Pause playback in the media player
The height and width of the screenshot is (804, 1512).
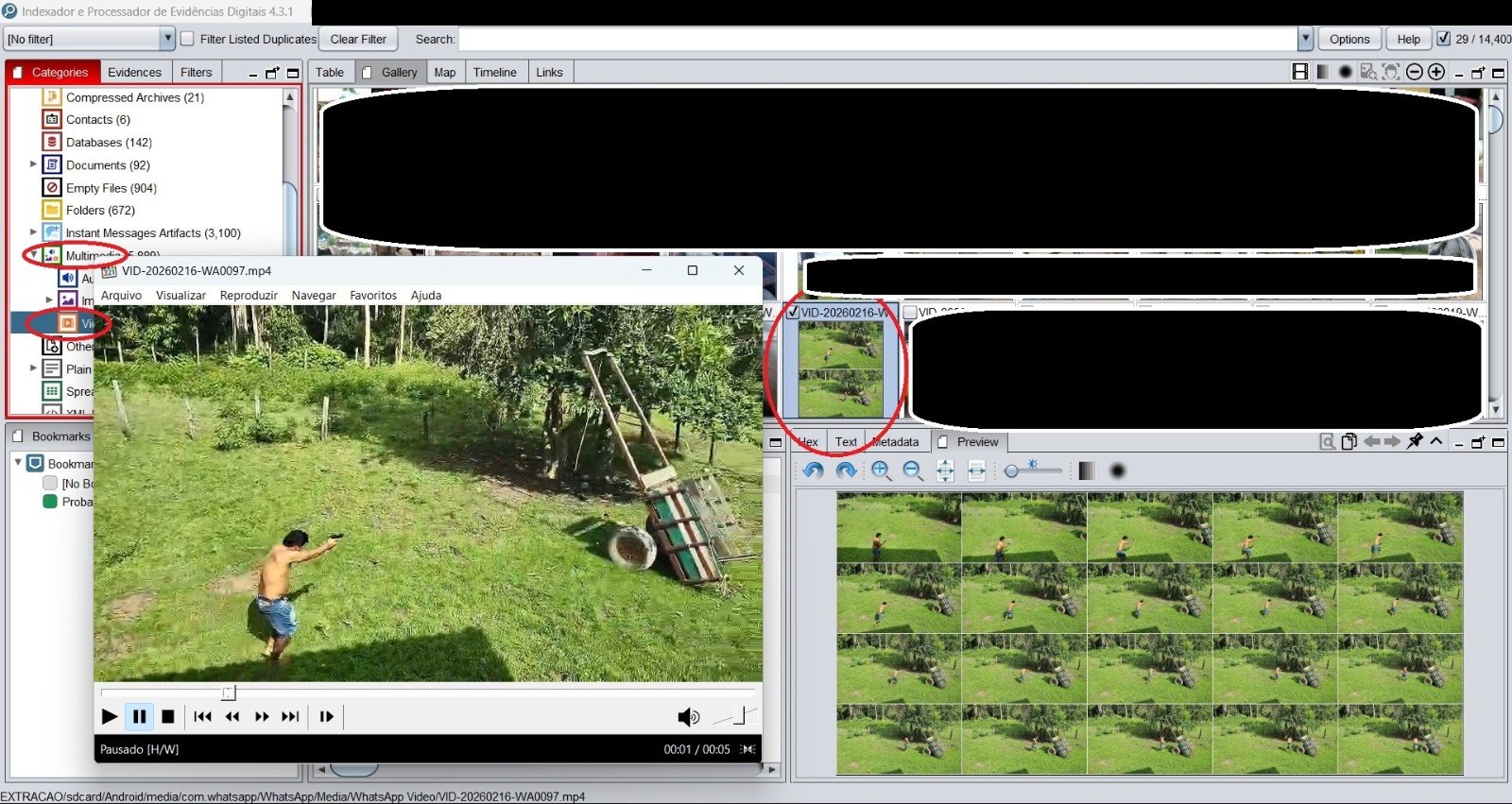[x=139, y=717]
